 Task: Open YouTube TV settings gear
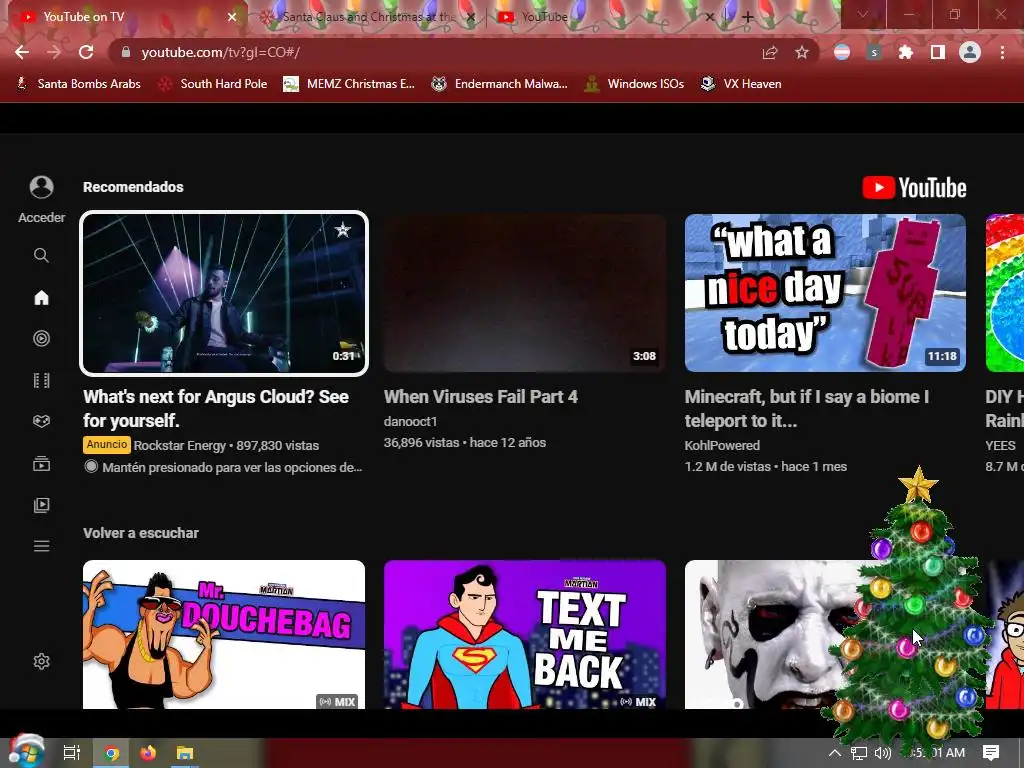click(41, 661)
